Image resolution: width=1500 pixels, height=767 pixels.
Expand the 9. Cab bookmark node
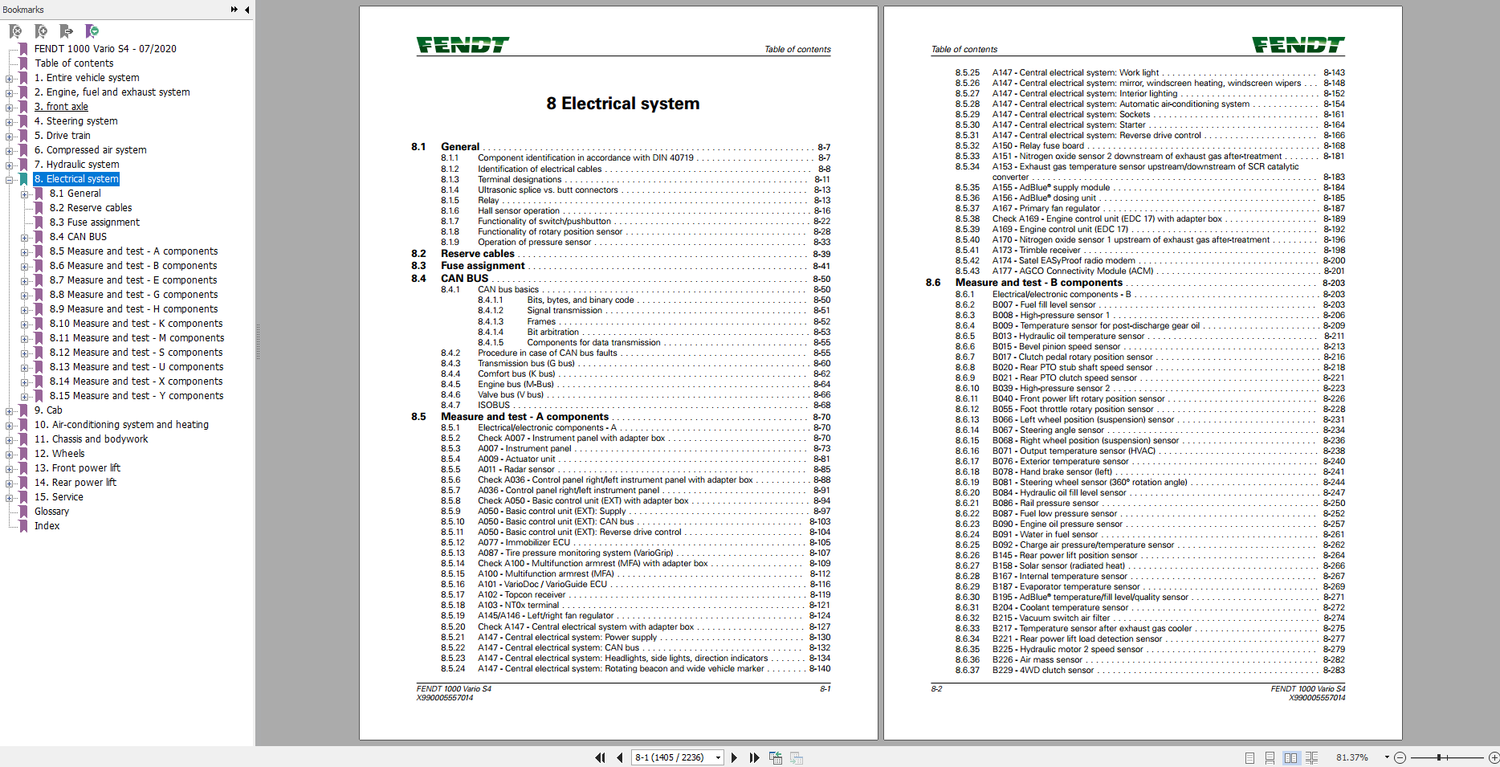click(9, 410)
